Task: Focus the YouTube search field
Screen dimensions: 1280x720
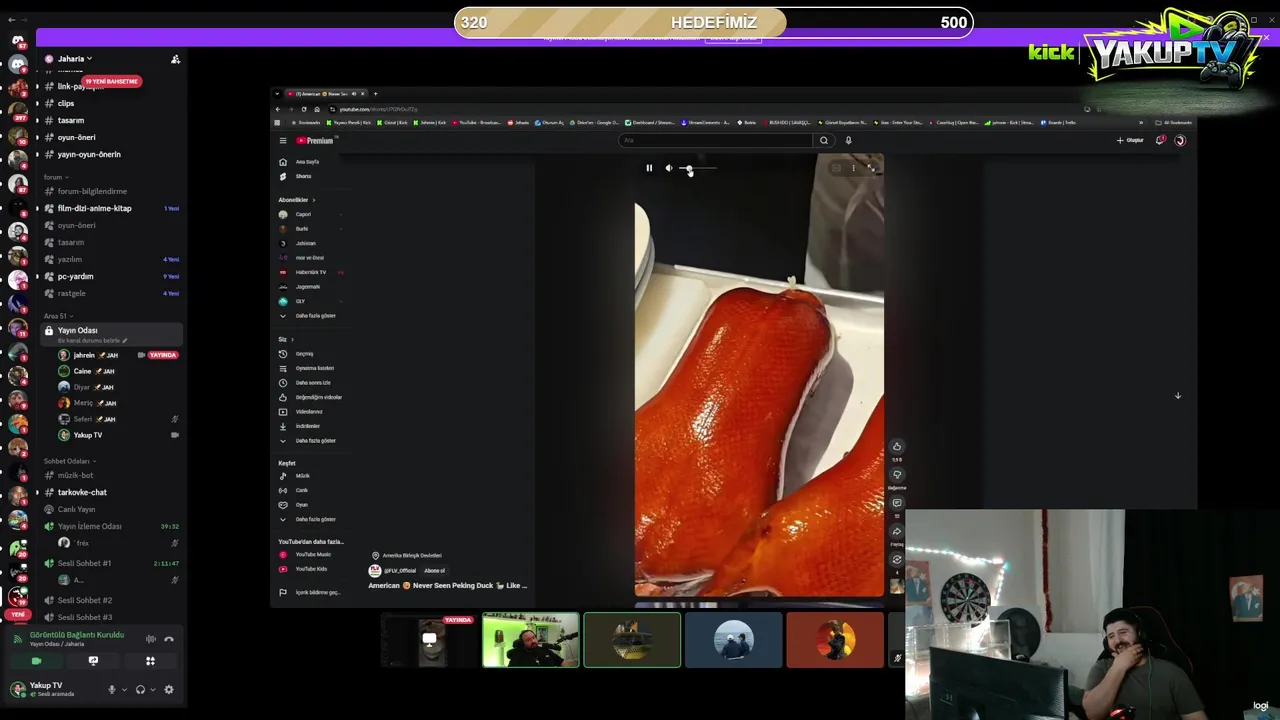Action: pos(715,141)
